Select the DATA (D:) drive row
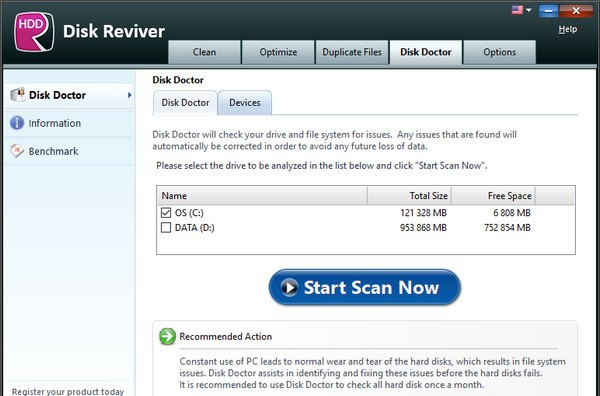This screenshot has width=600, height=396. [x=365, y=228]
